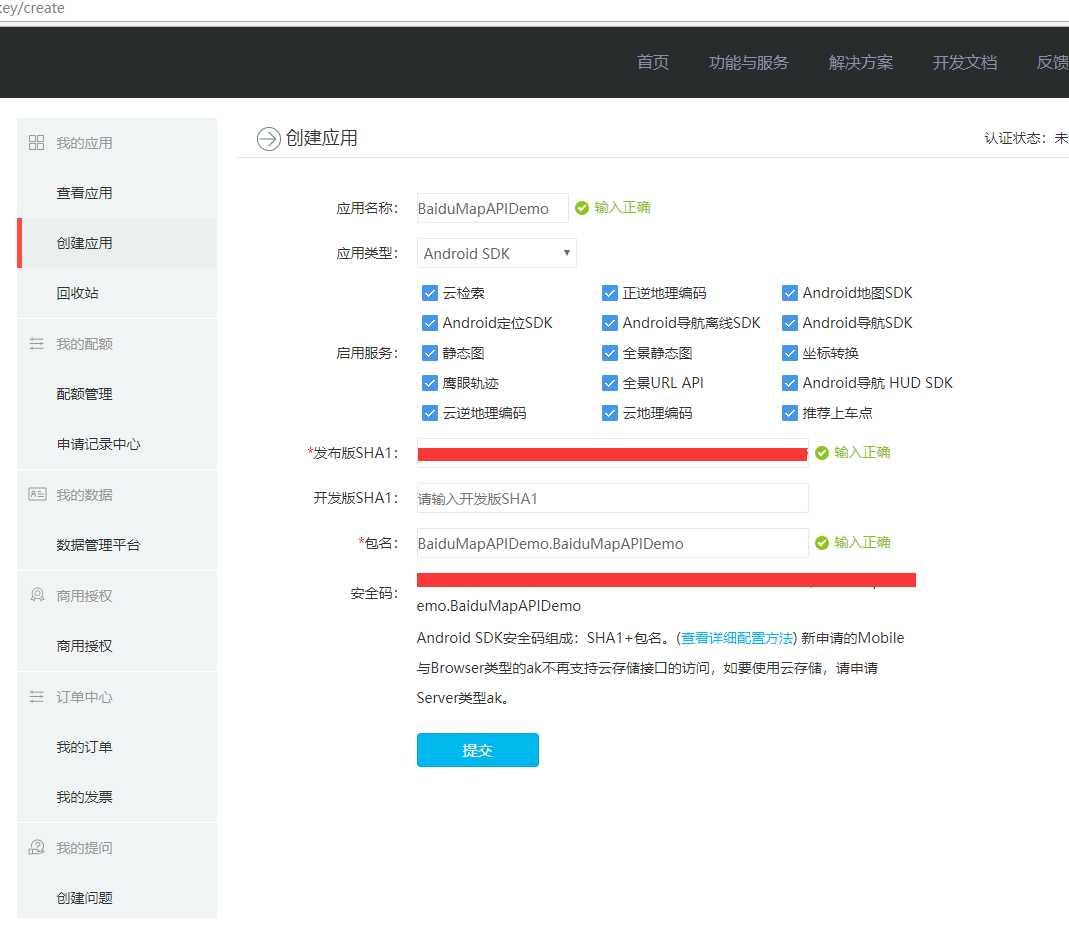Click the card icon beside 我的数据
Screen dimensions: 1069x936
tap(37, 494)
